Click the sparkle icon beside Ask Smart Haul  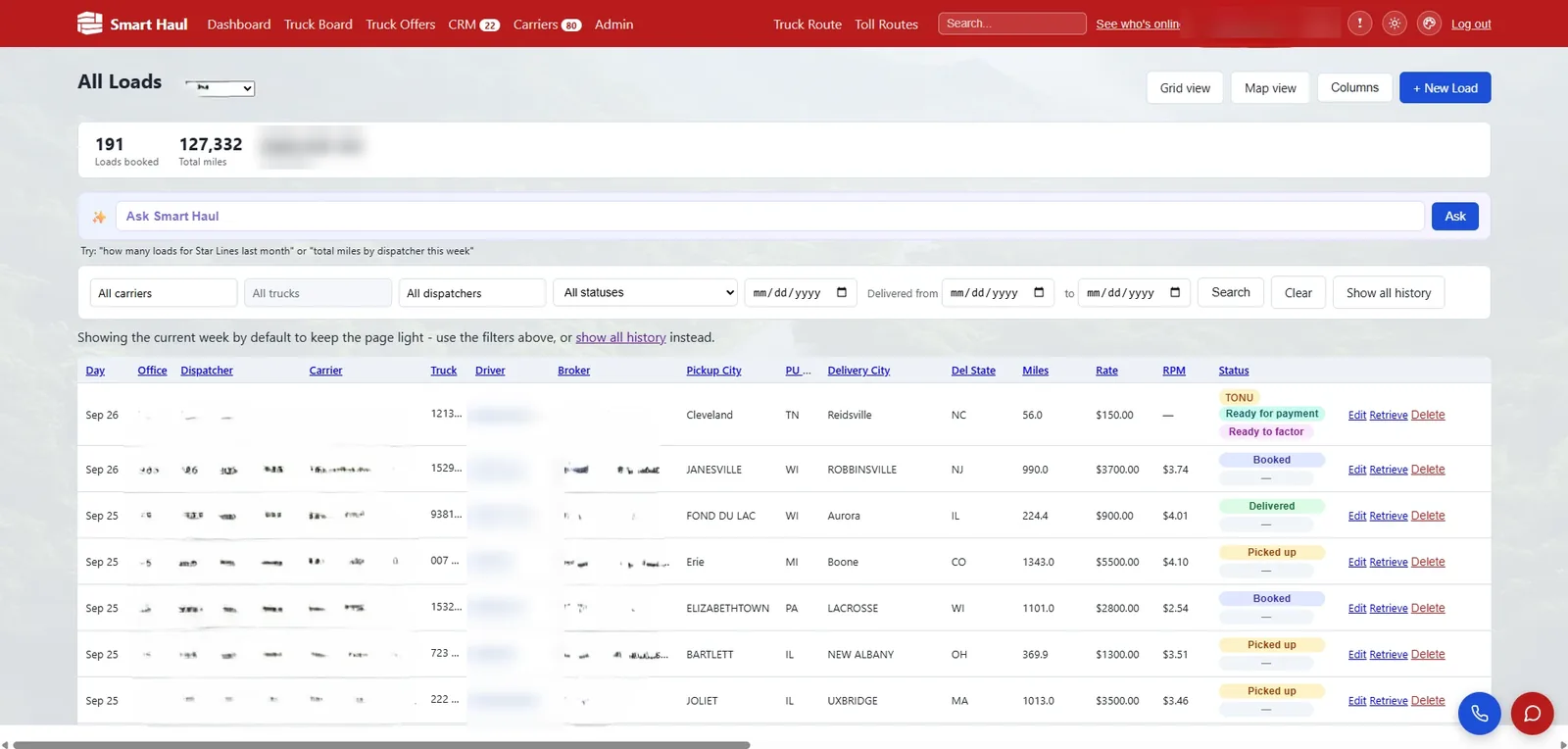point(99,217)
